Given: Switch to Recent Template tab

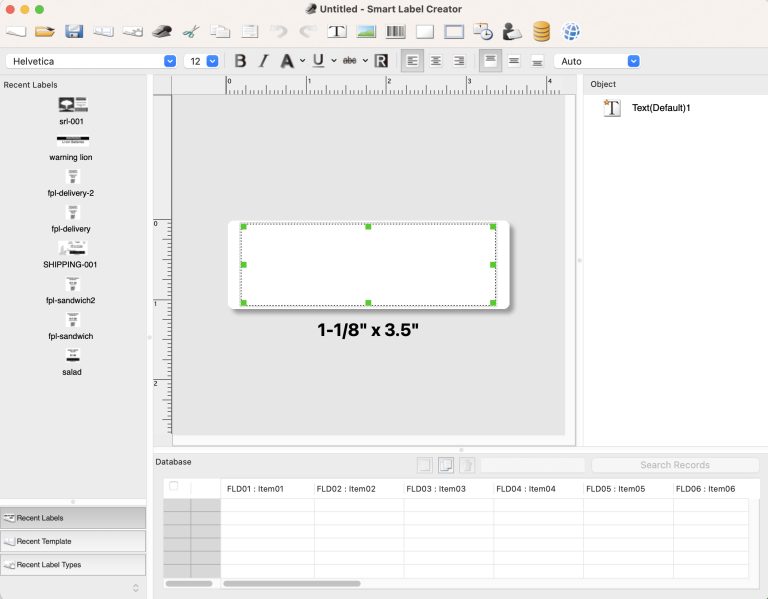Looking at the screenshot, I should point(73,541).
